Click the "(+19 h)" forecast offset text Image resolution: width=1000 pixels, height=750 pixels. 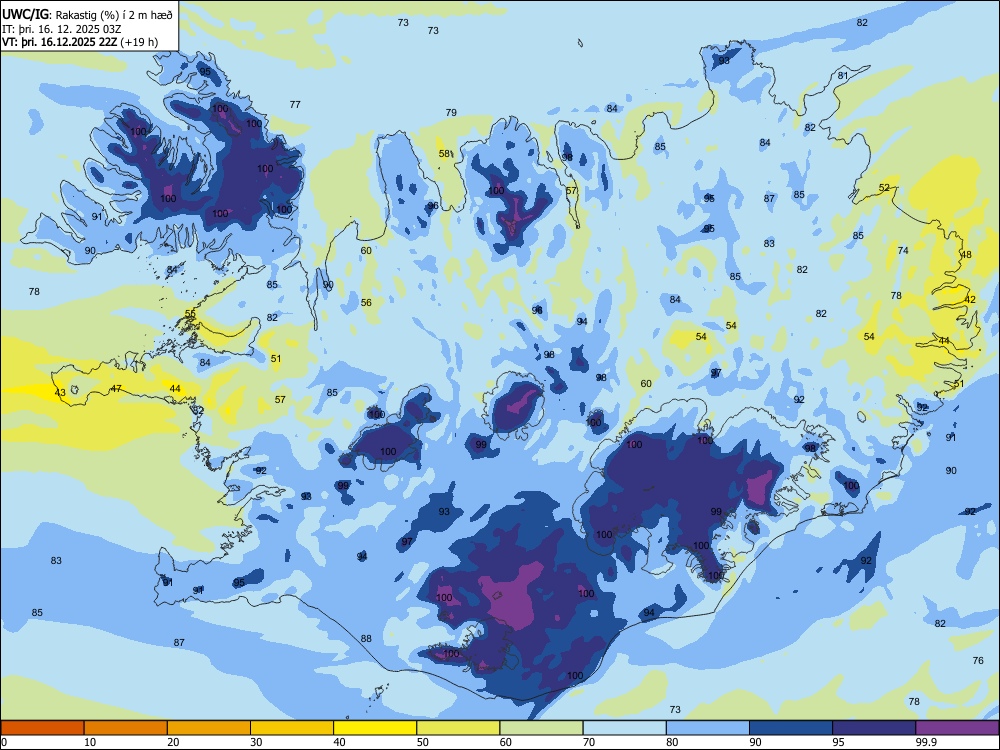[139, 43]
